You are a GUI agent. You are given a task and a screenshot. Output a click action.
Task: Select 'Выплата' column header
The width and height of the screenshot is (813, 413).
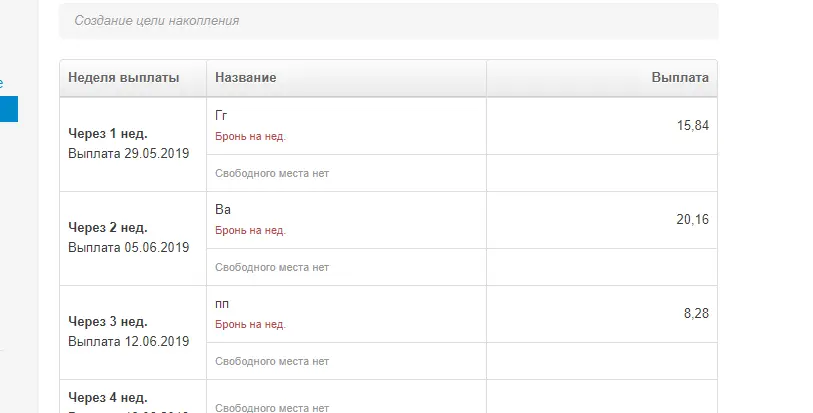point(680,78)
